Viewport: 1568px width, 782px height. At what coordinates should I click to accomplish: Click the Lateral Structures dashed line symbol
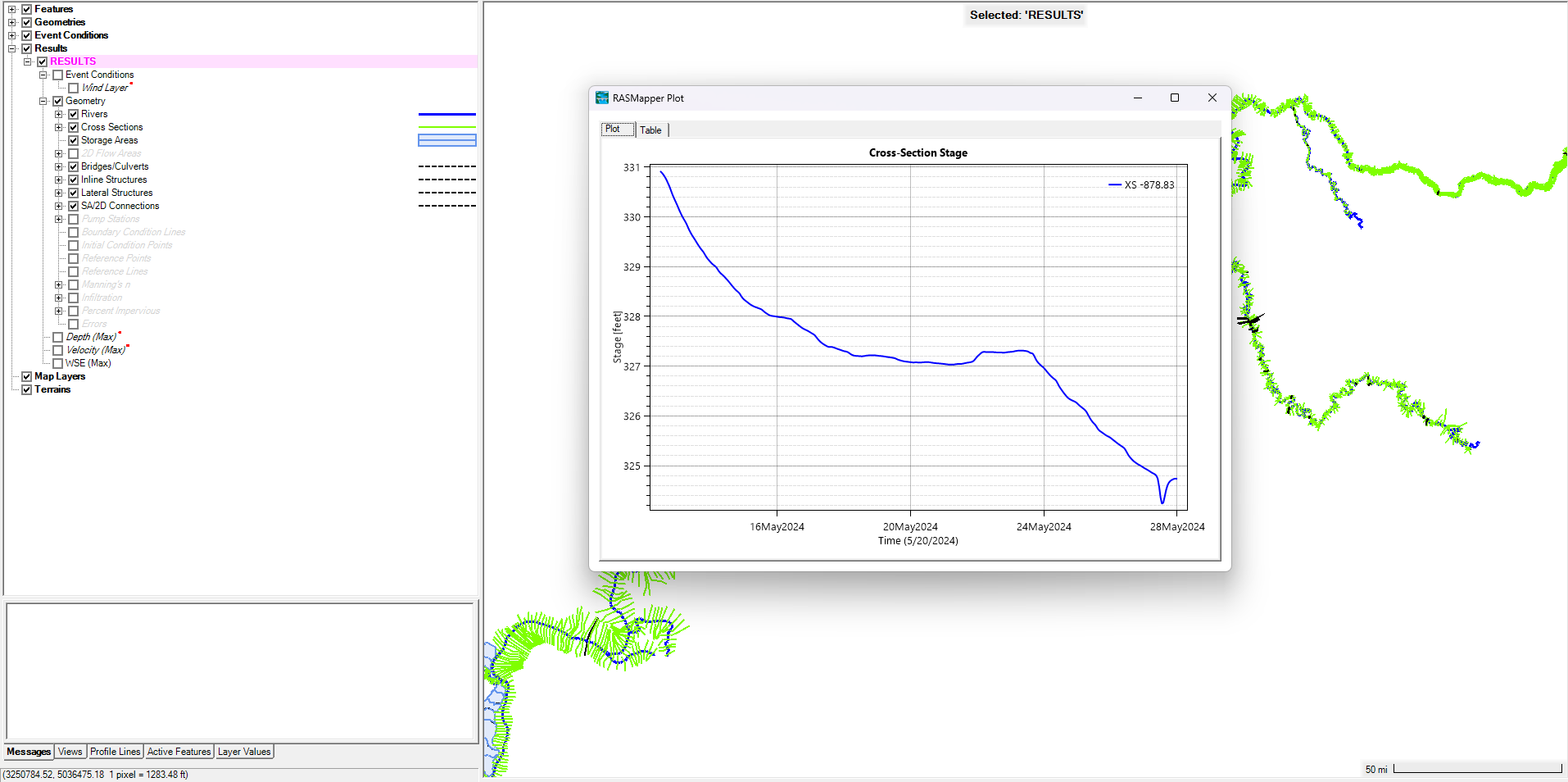point(447,193)
